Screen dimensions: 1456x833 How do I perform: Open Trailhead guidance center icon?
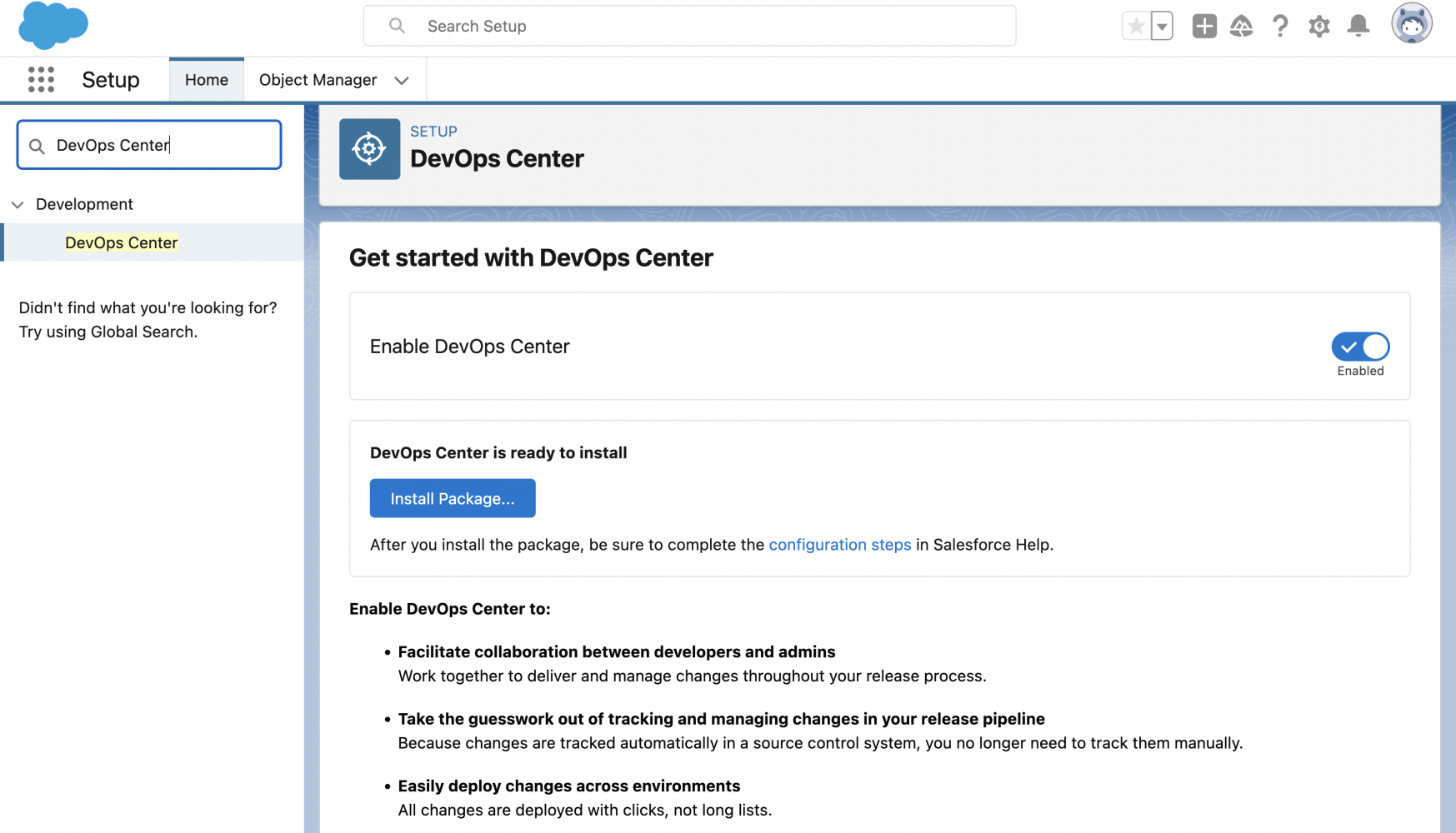pyautogui.click(x=1241, y=26)
